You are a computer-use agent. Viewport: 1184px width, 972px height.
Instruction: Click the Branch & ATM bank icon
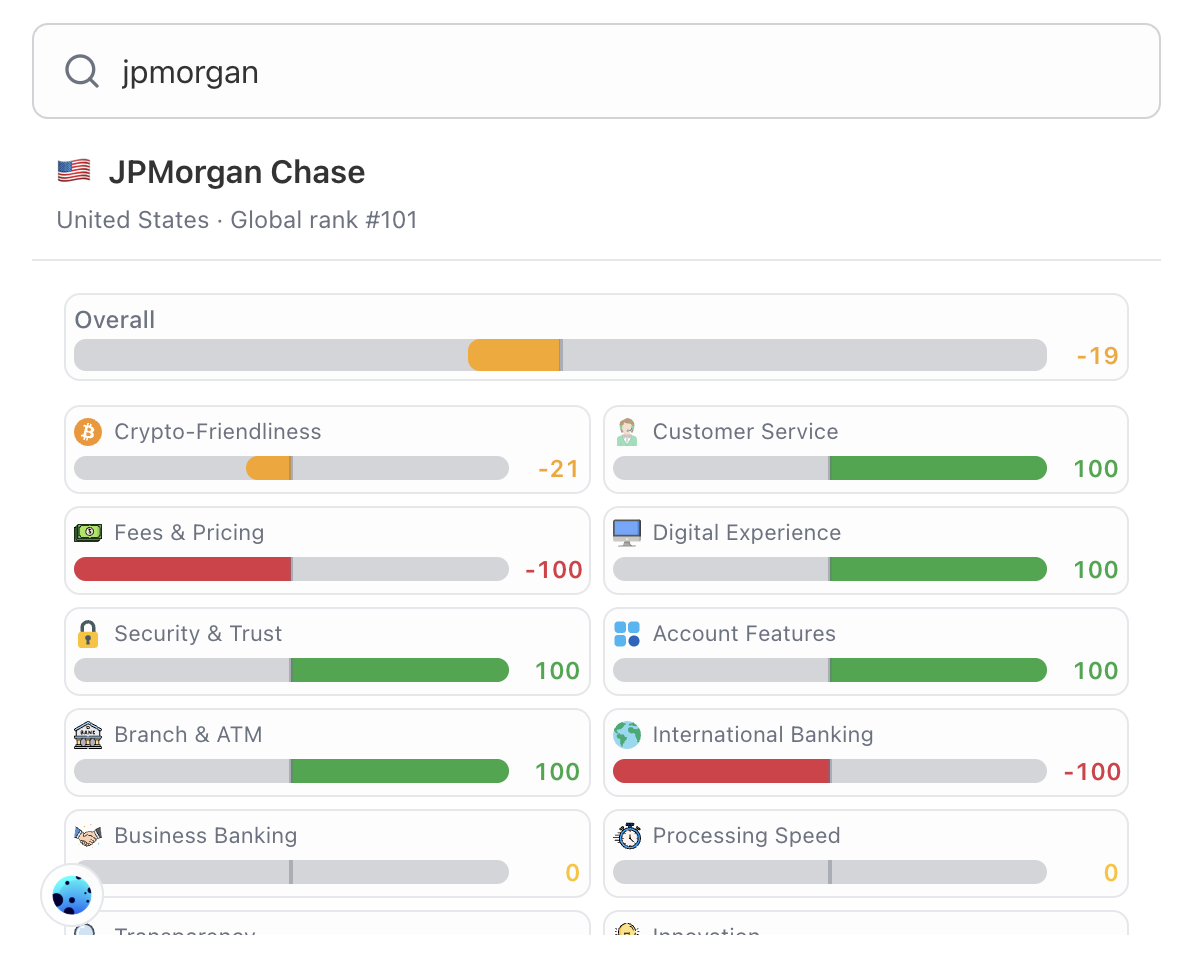click(x=88, y=734)
